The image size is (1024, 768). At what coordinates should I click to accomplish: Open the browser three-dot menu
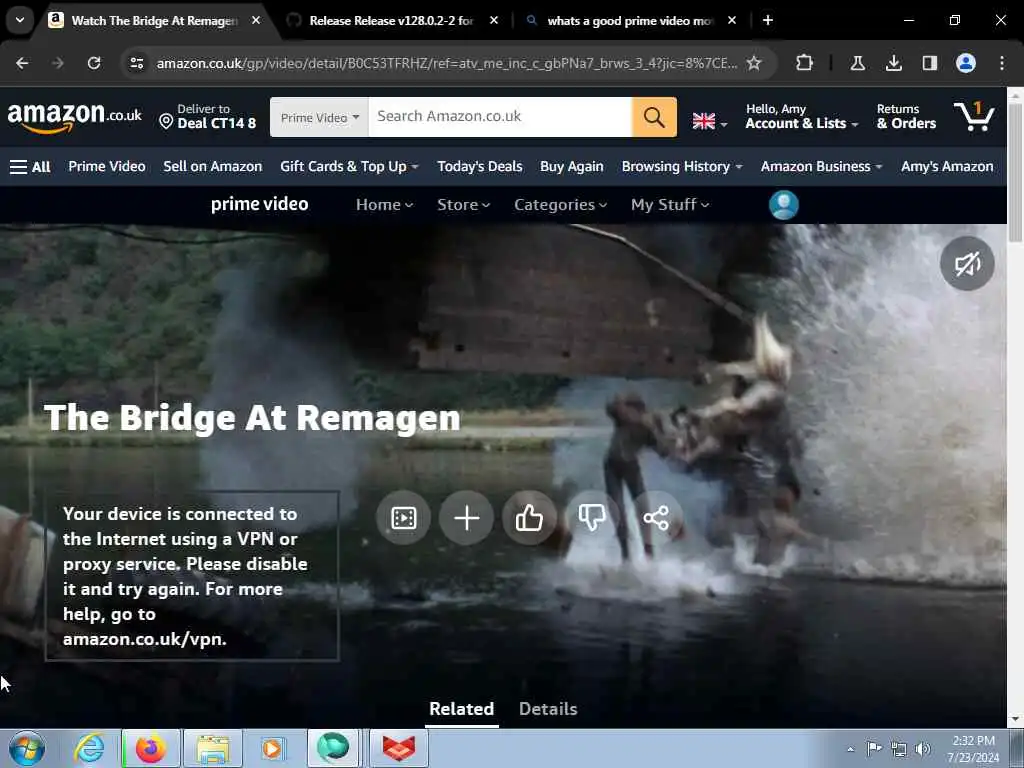[x=1002, y=63]
